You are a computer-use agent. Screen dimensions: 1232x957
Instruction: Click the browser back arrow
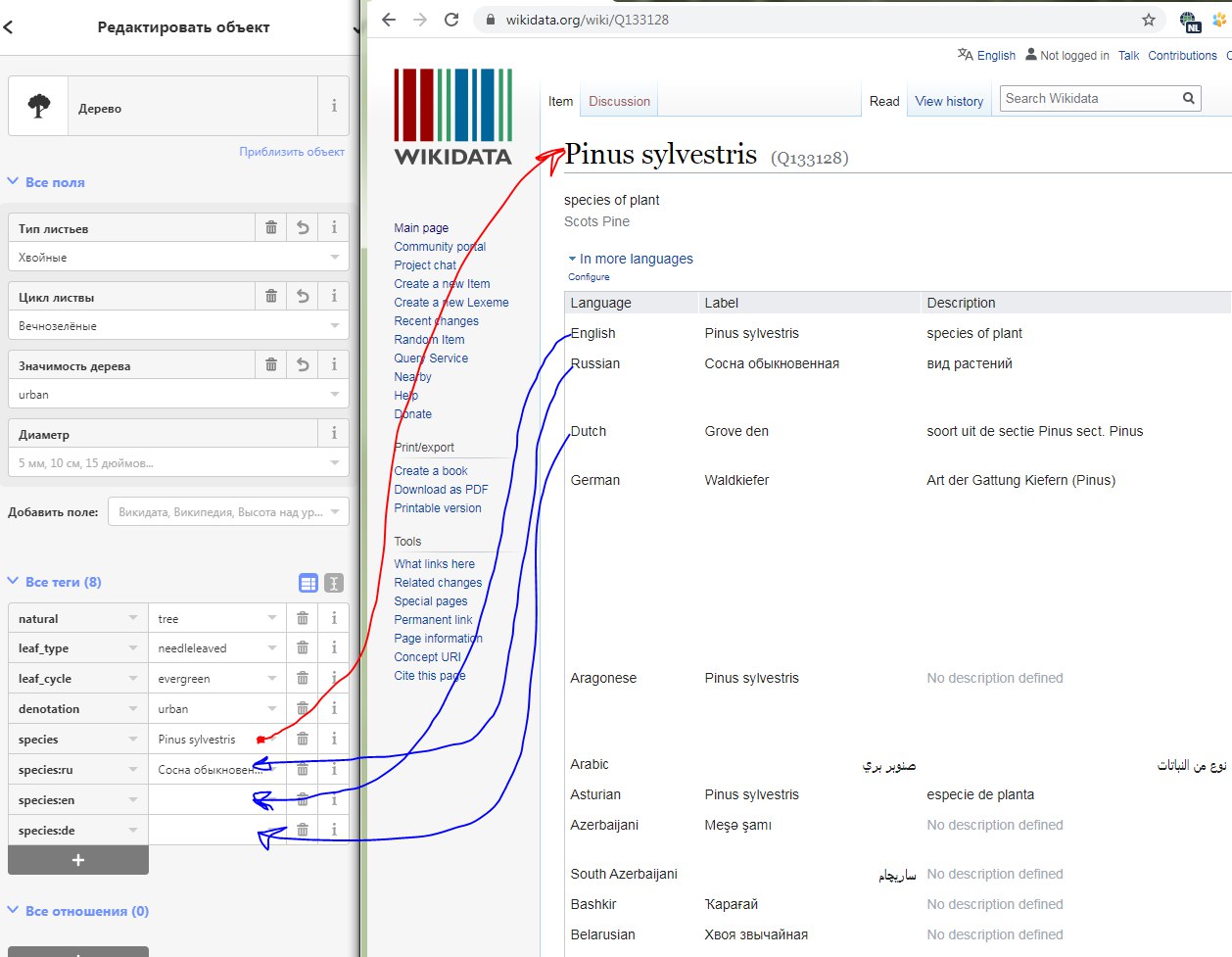(389, 20)
